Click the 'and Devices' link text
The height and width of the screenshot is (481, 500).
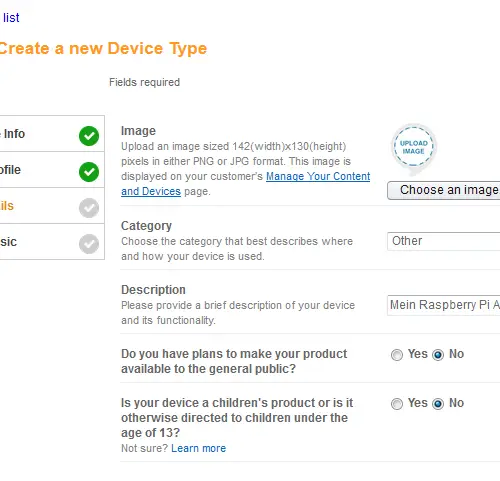click(x=151, y=191)
